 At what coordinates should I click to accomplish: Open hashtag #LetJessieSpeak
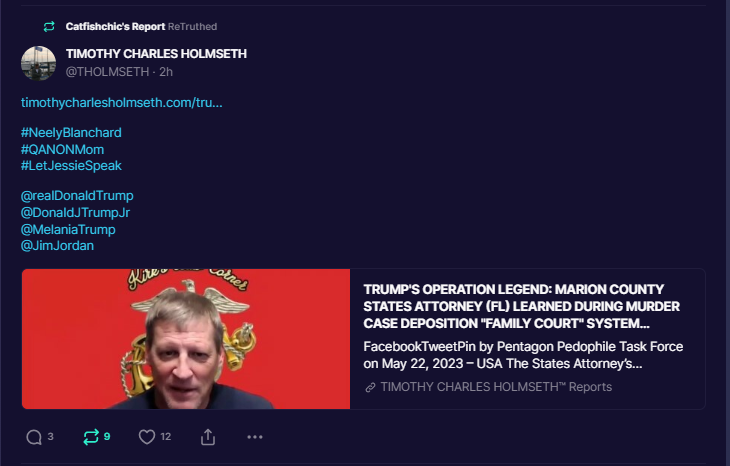[x=71, y=166]
